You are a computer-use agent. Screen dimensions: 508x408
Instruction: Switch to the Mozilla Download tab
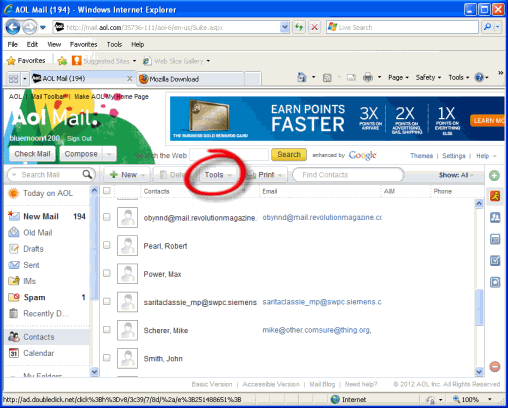click(x=191, y=79)
